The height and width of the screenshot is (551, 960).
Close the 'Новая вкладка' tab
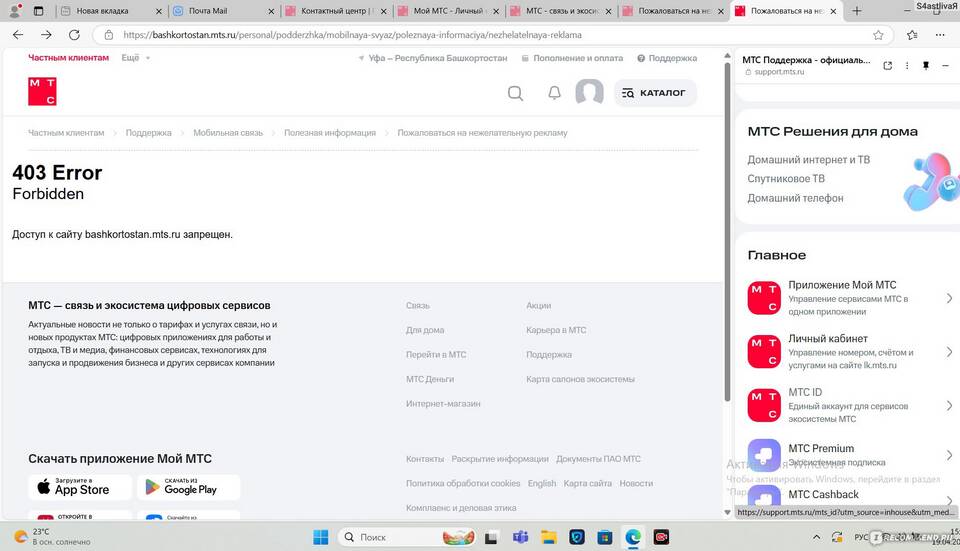coord(159,11)
